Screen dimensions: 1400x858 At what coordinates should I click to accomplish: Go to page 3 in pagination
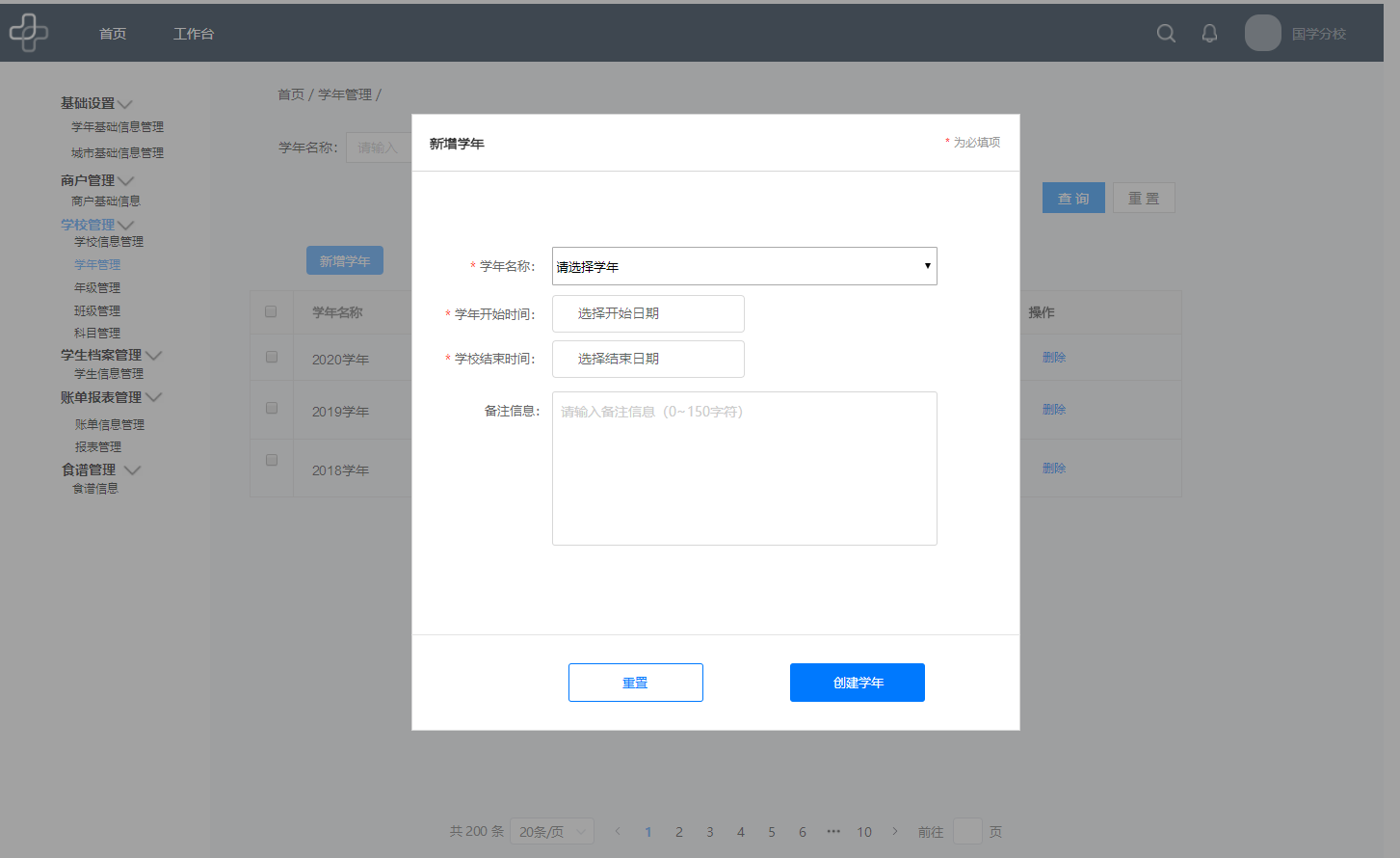click(x=710, y=831)
